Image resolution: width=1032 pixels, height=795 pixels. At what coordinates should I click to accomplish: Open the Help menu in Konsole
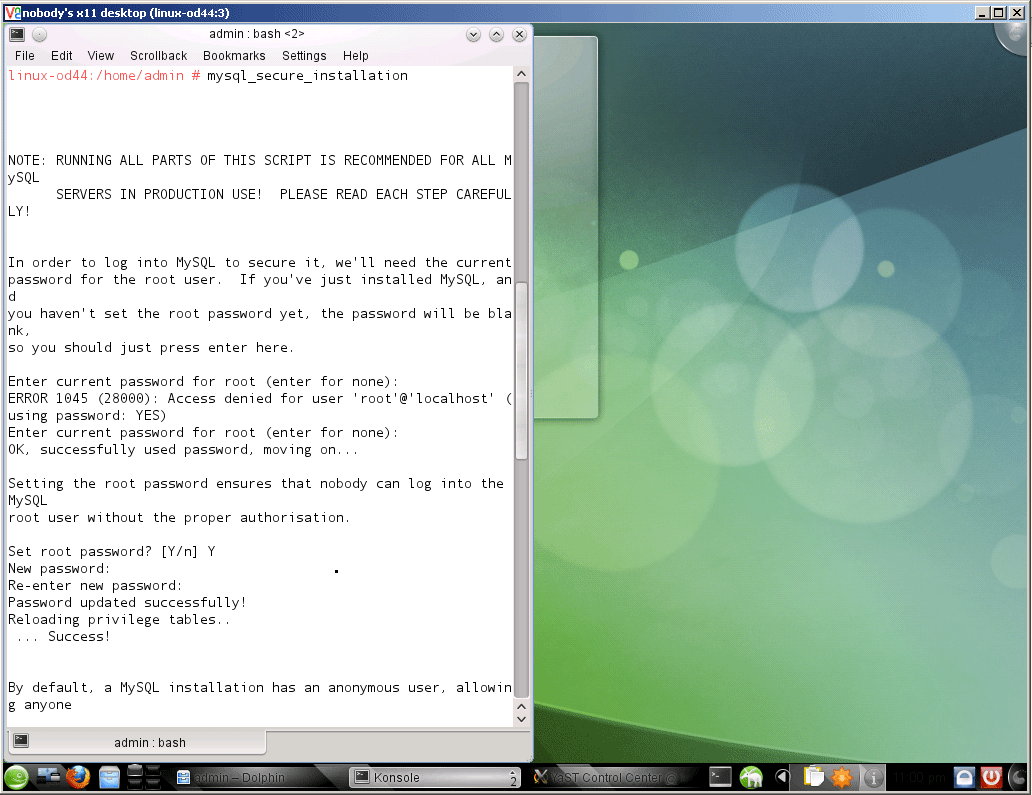(355, 56)
